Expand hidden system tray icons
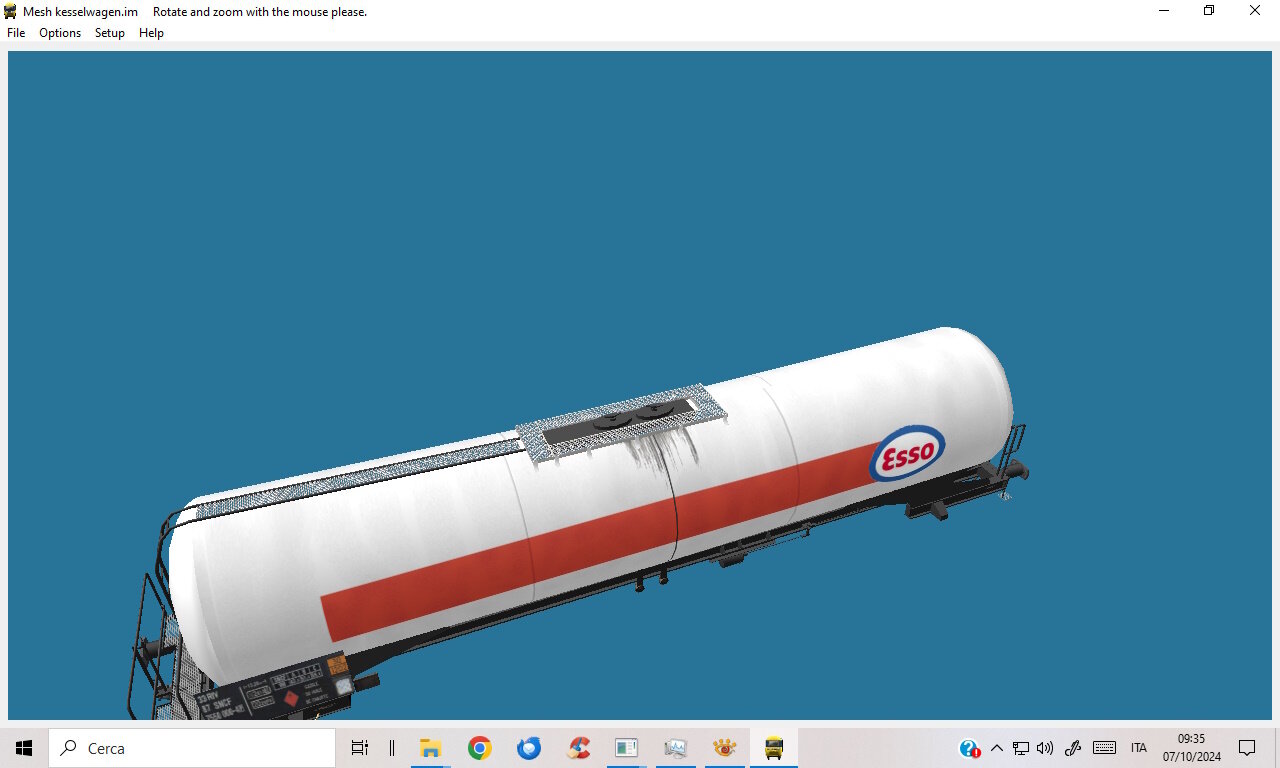Viewport: 1280px width, 768px height. click(x=996, y=748)
